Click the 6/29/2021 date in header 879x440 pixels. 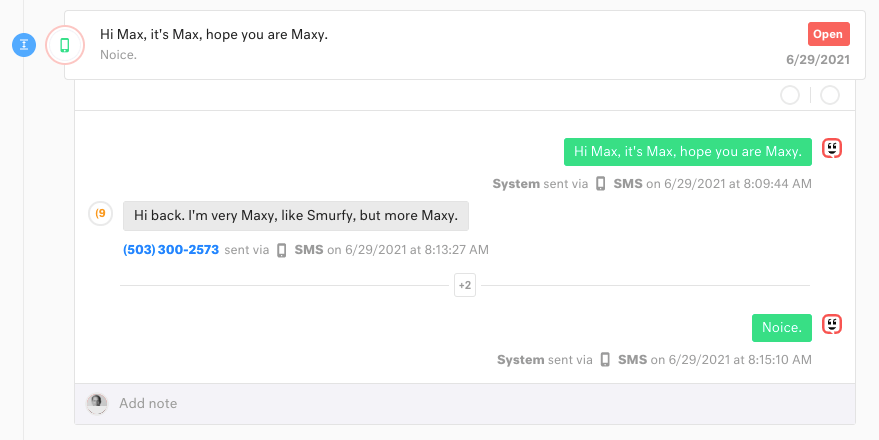(818, 60)
